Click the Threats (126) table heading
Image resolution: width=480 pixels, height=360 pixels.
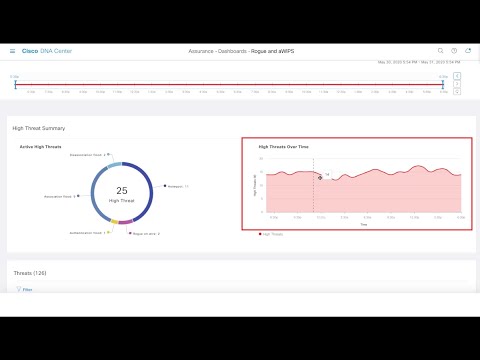click(30, 273)
